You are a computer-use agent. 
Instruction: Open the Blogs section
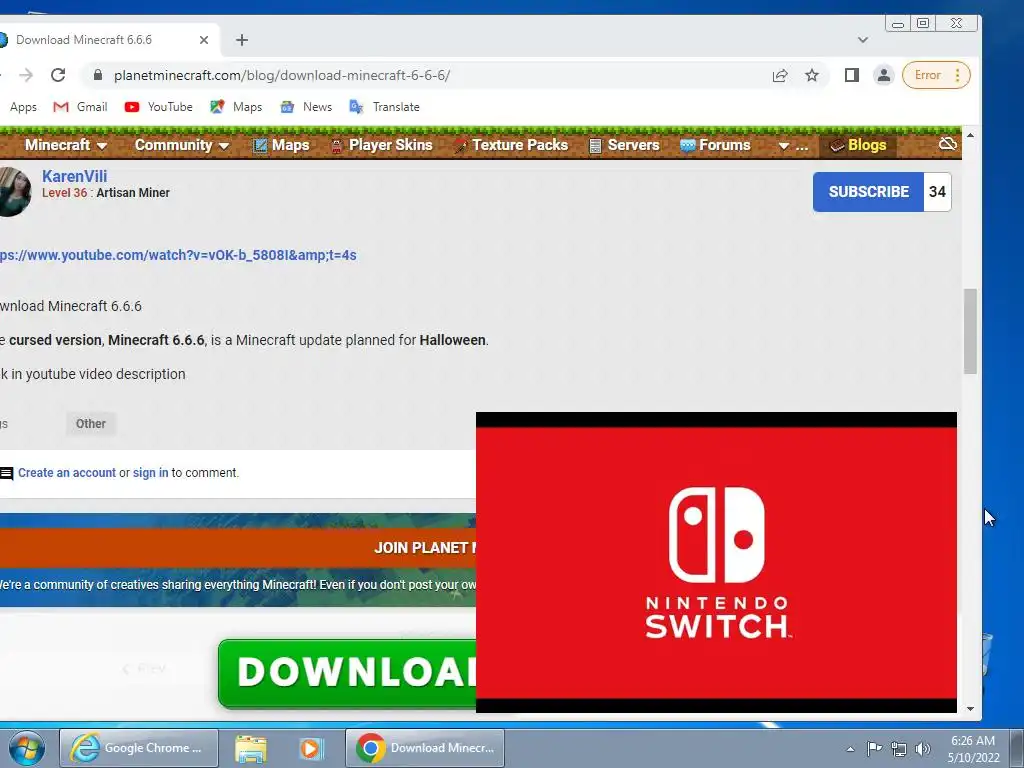[x=857, y=145]
